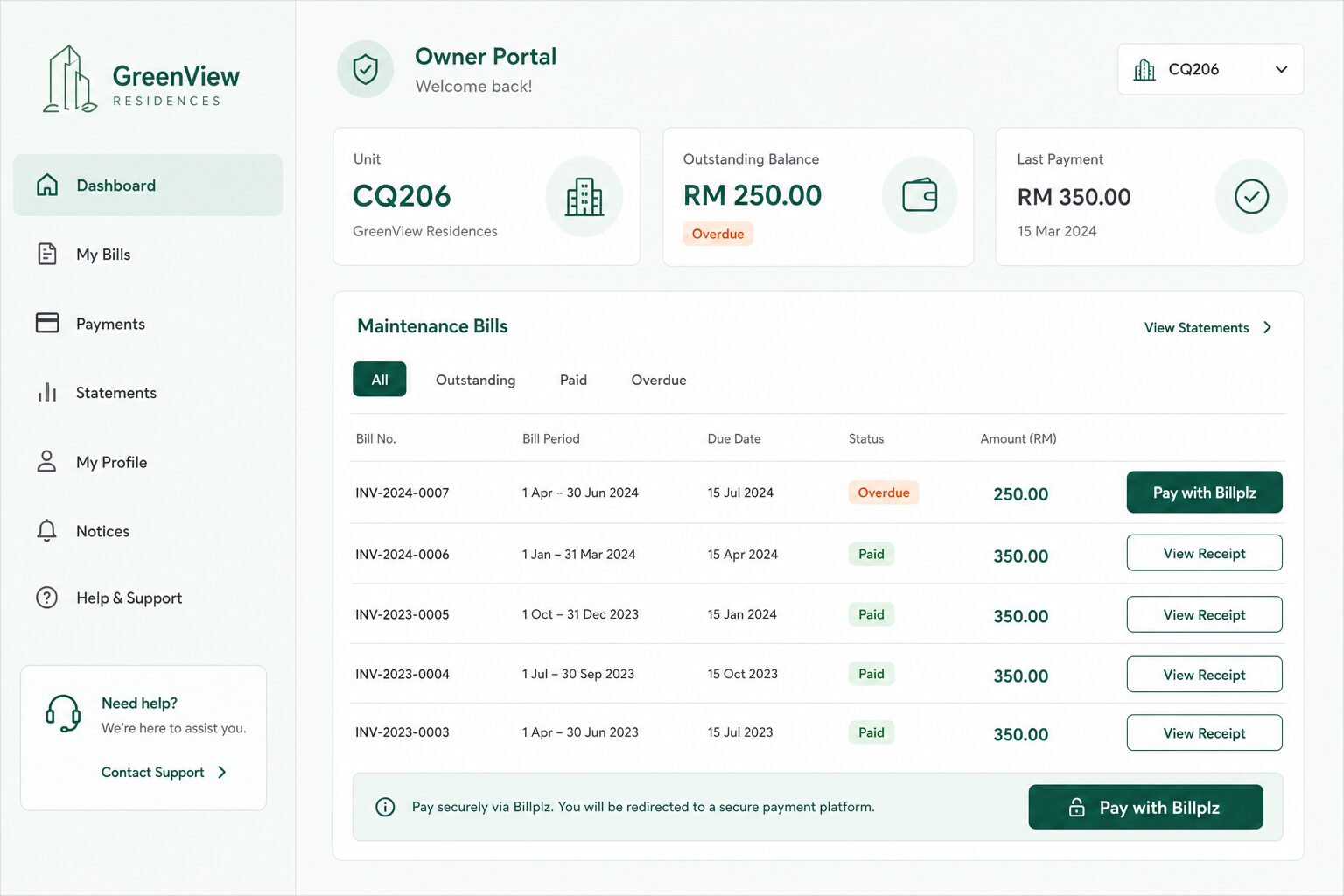Click the Dashboard home icon
This screenshot has height=896, width=1344.
[x=47, y=185]
